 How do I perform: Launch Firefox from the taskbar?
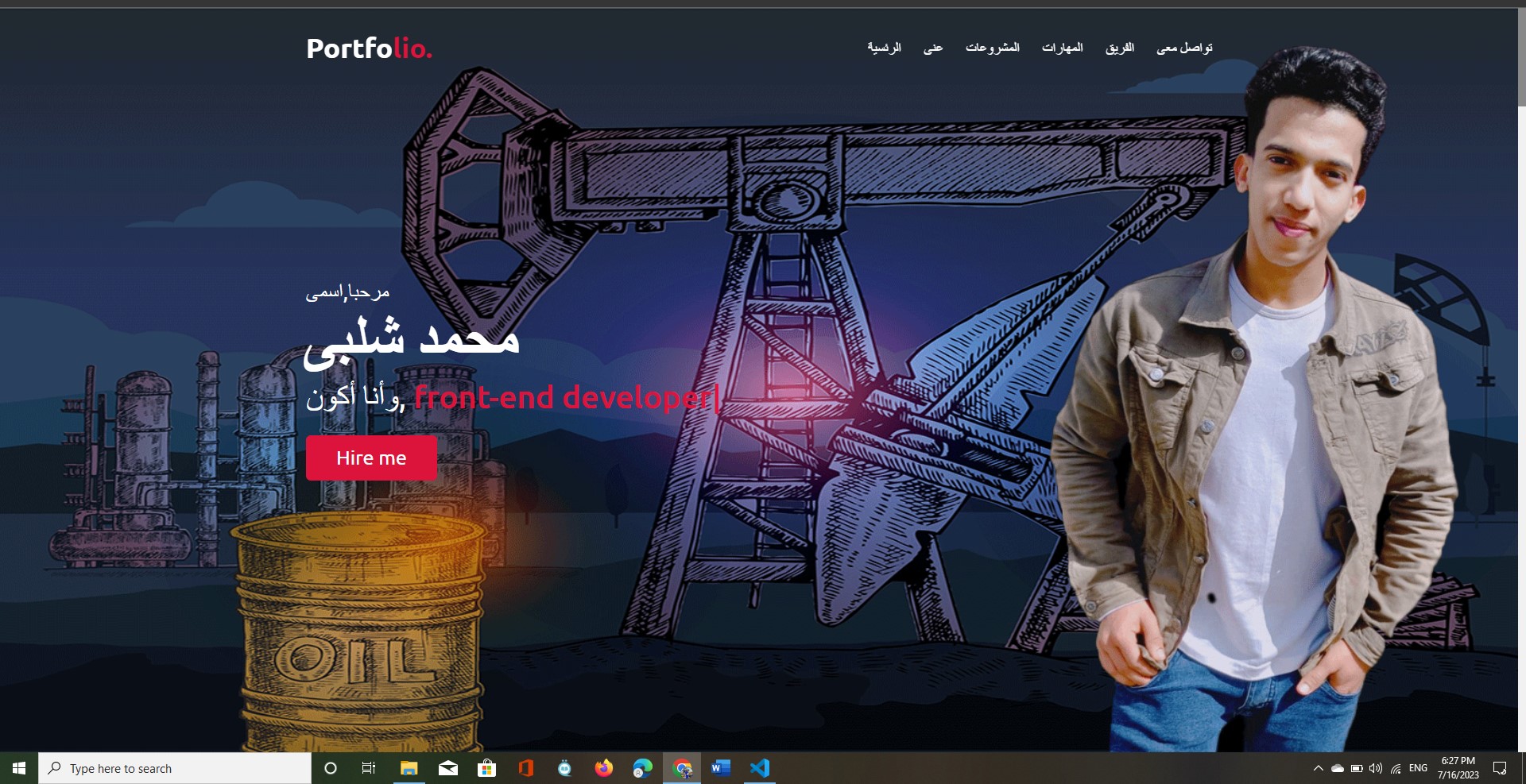click(x=604, y=768)
